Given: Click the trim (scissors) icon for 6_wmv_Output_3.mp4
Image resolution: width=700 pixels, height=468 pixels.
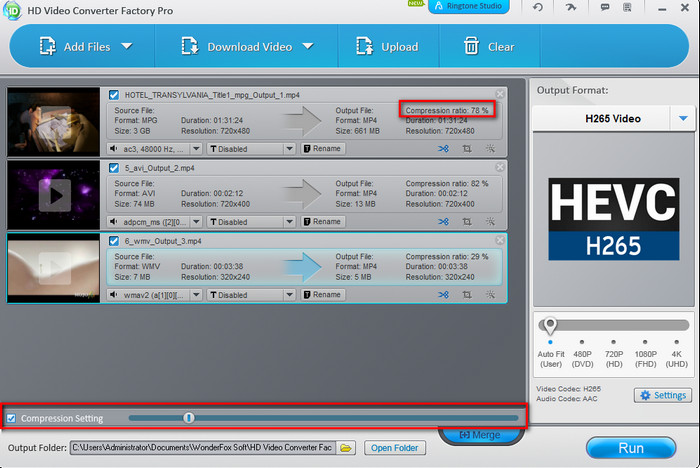Looking at the screenshot, I should pyautogui.click(x=443, y=295).
